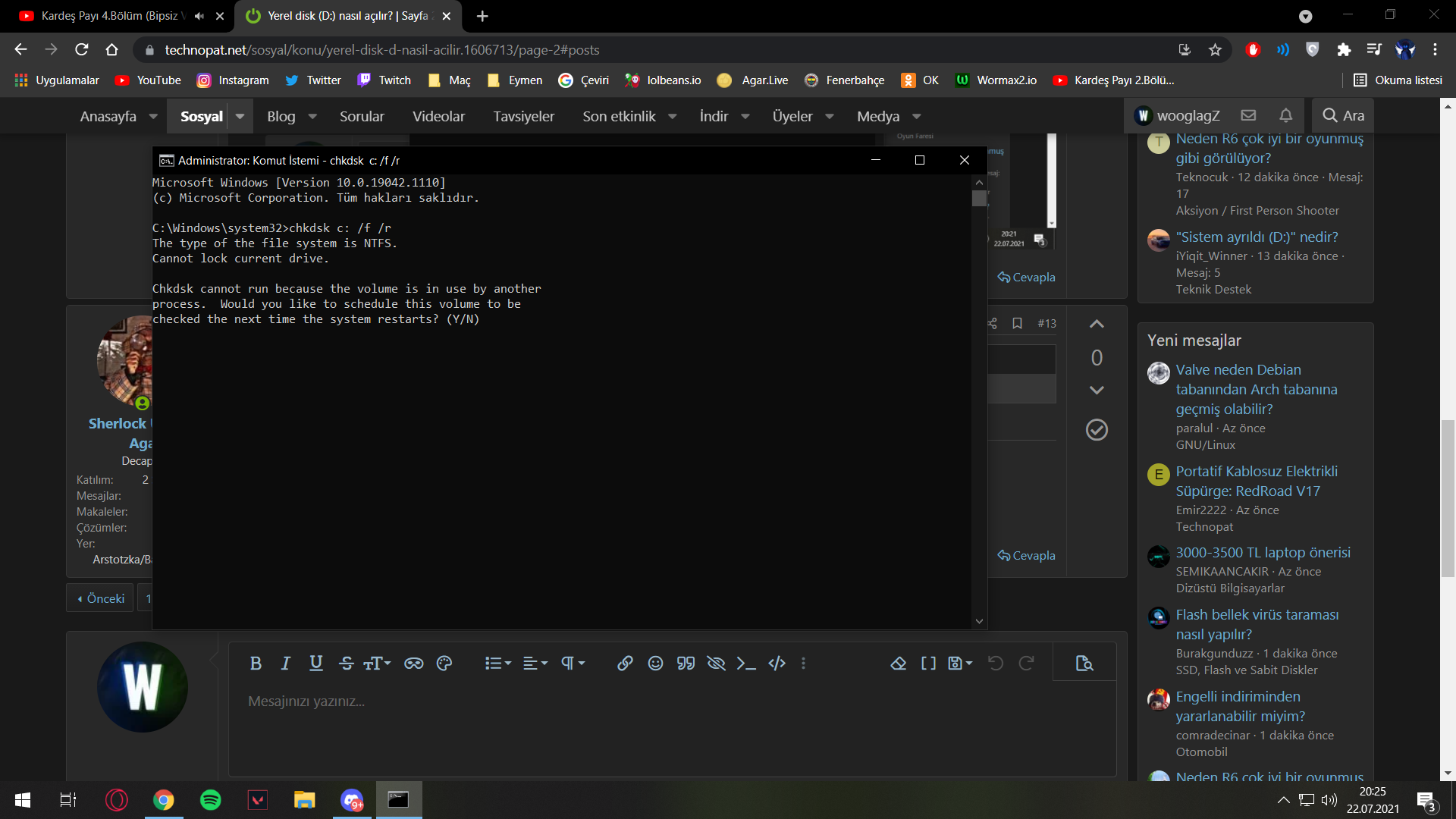Open text color palette
Screen dimensions: 1456x819
pos(444,664)
